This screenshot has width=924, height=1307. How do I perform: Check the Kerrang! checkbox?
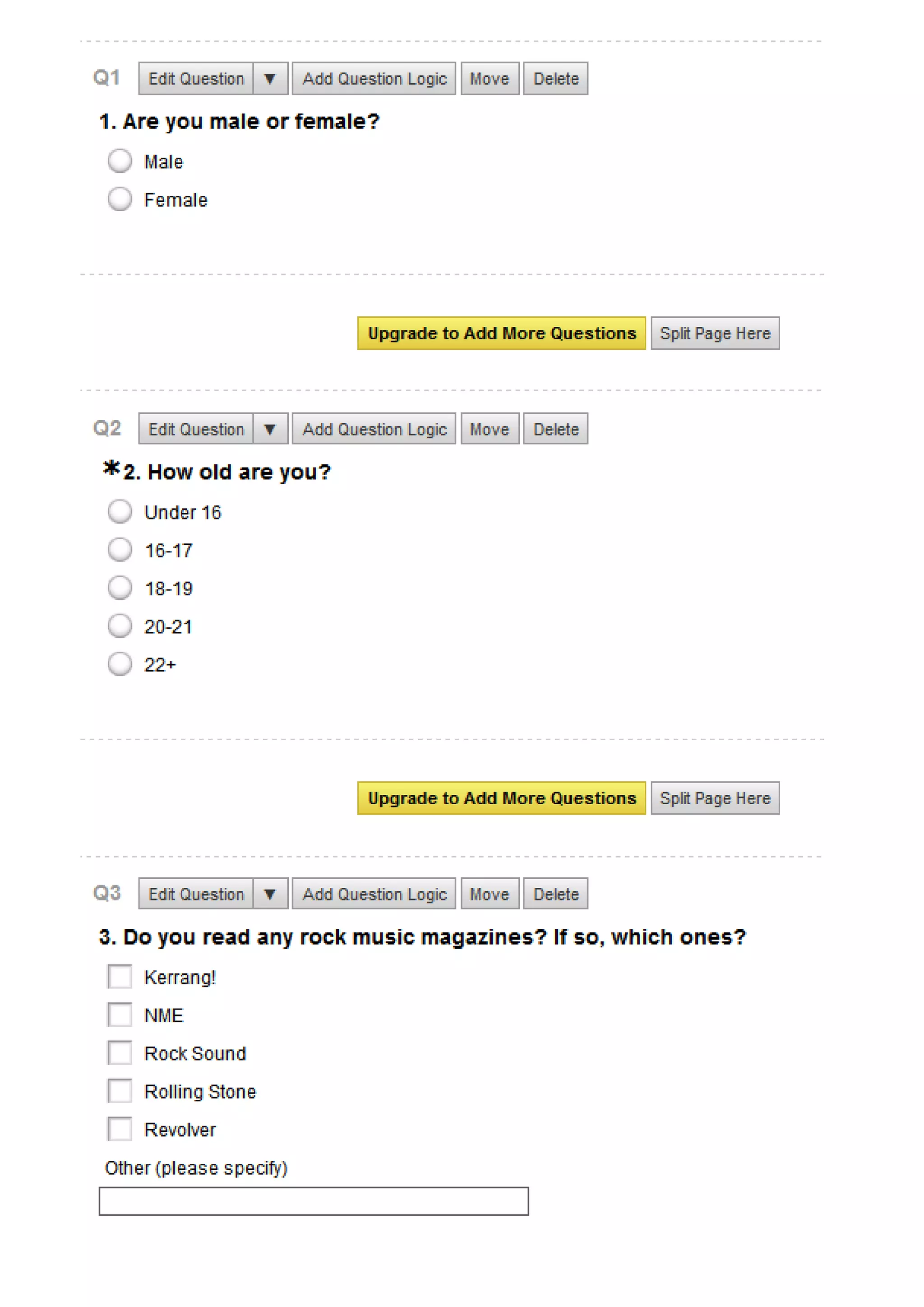(x=120, y=976)
